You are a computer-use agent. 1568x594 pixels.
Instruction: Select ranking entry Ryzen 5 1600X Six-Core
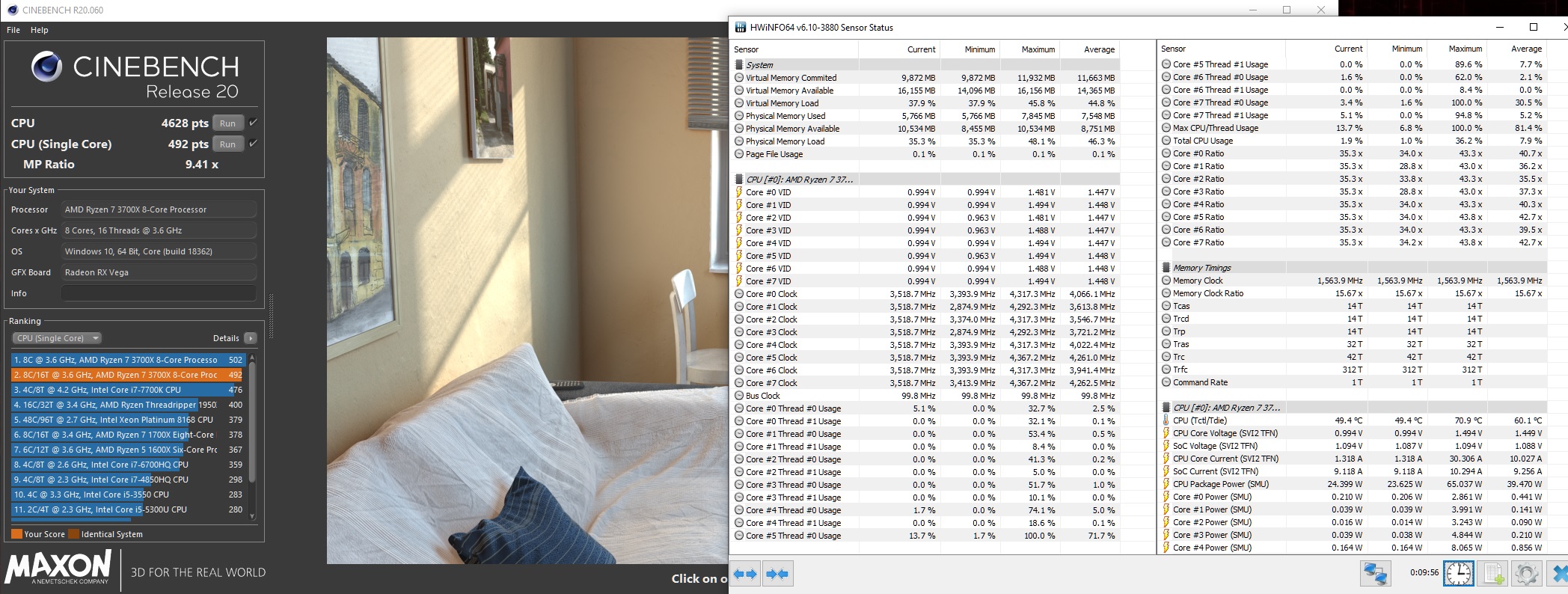coord(128,450)
